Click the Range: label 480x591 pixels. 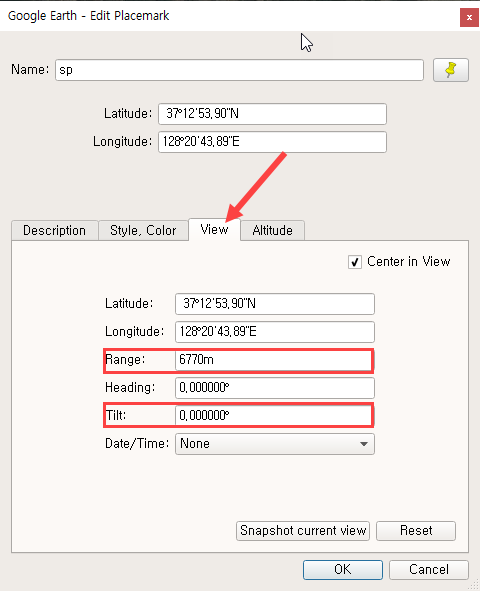tap(125, 360)
